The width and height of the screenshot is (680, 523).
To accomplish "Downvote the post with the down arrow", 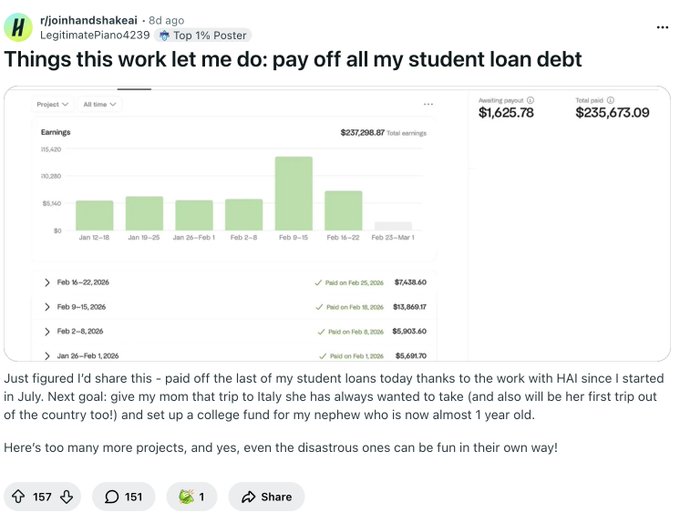I will click(x=68, y=496).
